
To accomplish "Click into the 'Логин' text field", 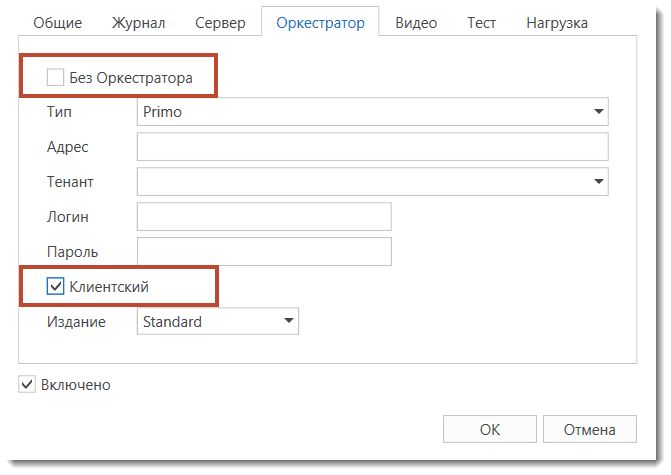I will point(263,217).
